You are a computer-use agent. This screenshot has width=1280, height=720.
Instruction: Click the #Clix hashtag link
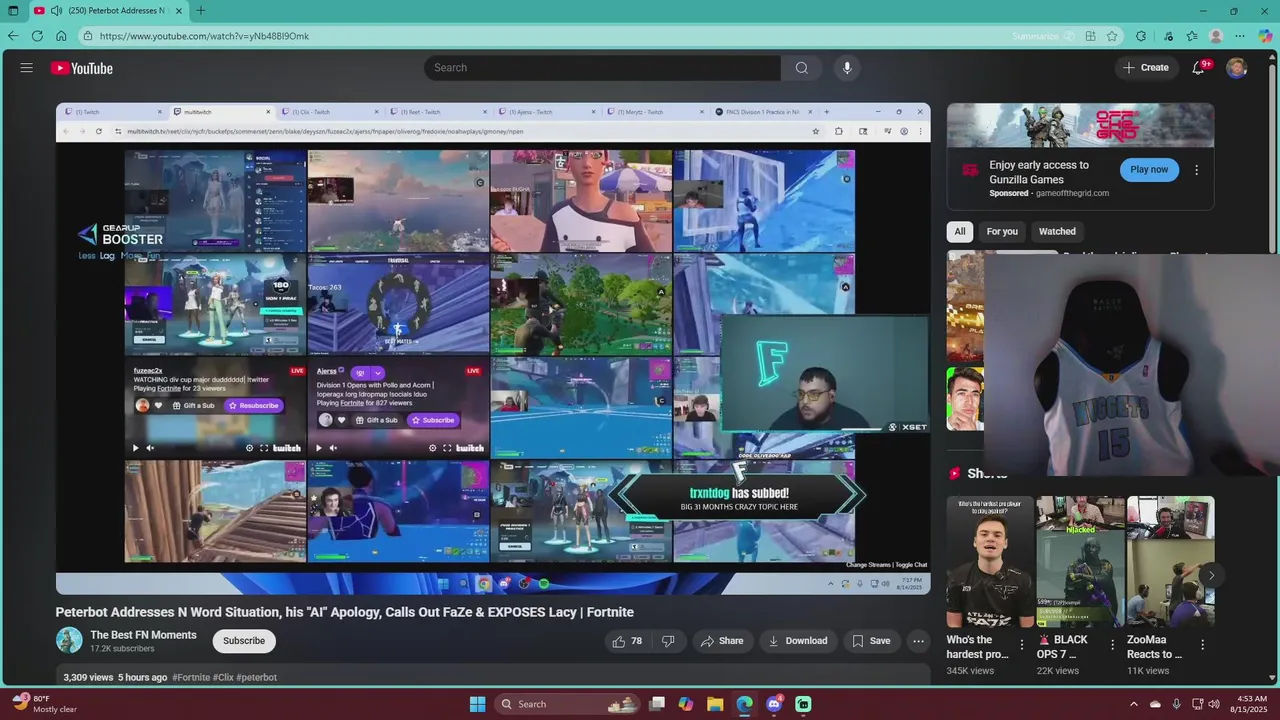click(x=224, y=677)
